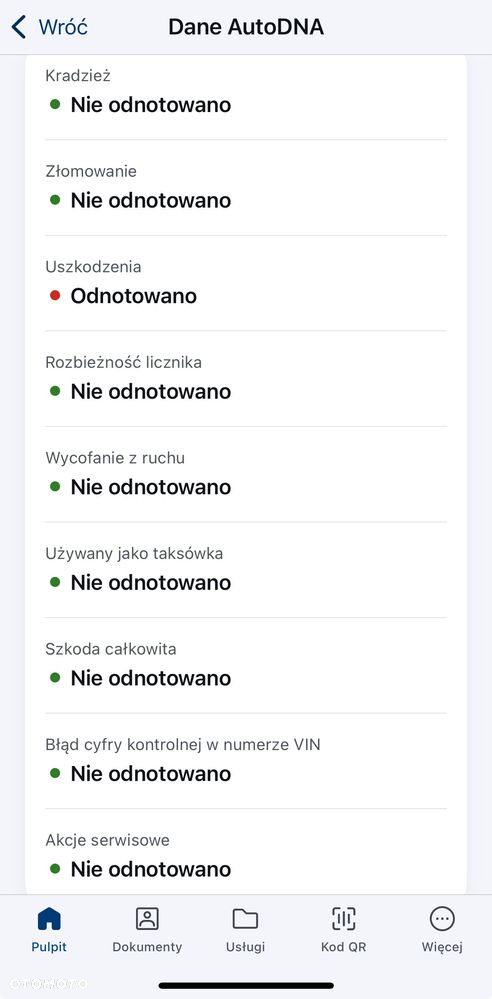Select the Złomowanie row
The width and height of the screenshot is (492, 999).
tap(246, 188)
